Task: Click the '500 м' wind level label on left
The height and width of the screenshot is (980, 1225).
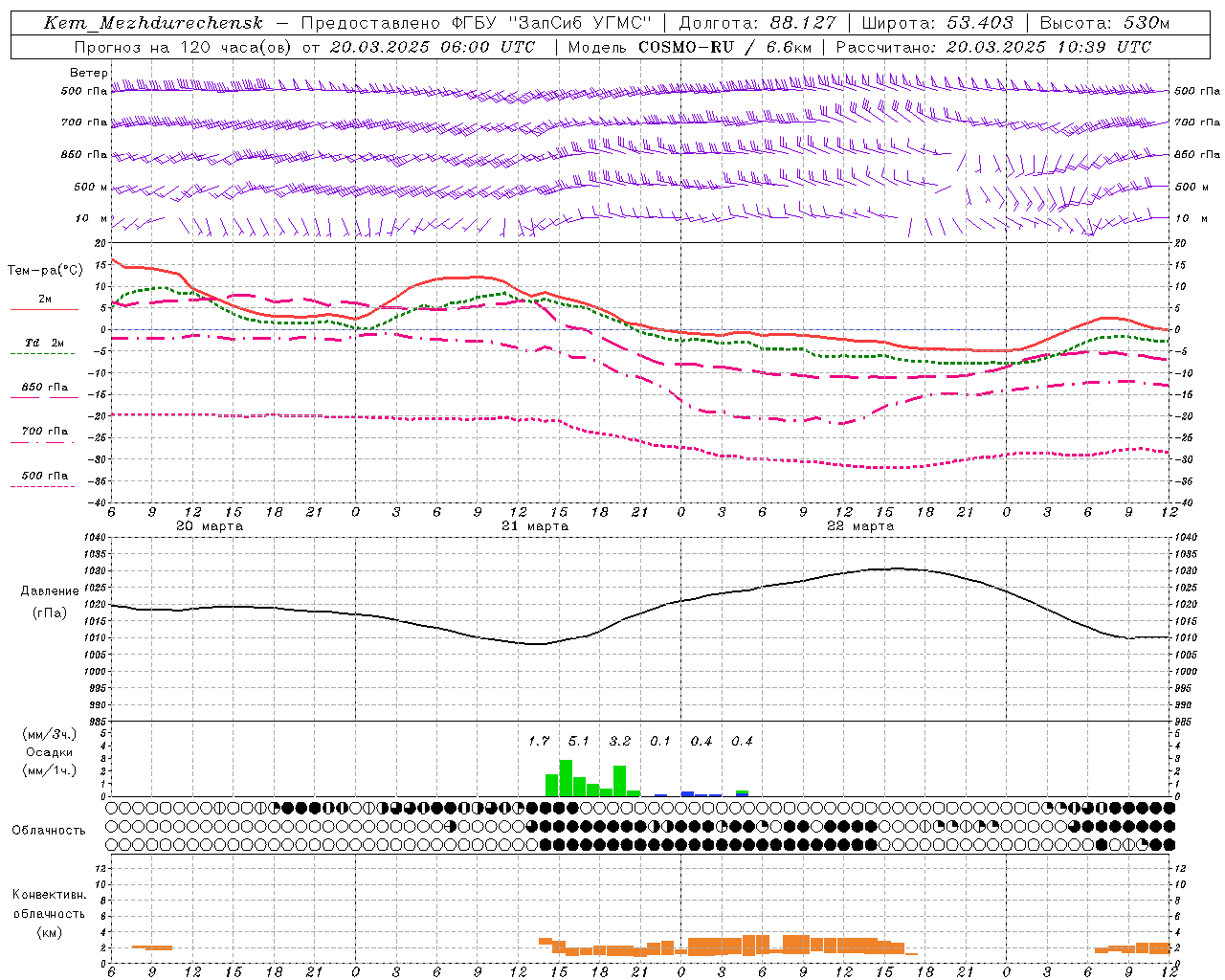Action: pyautogui.click(x=91, y=187)
